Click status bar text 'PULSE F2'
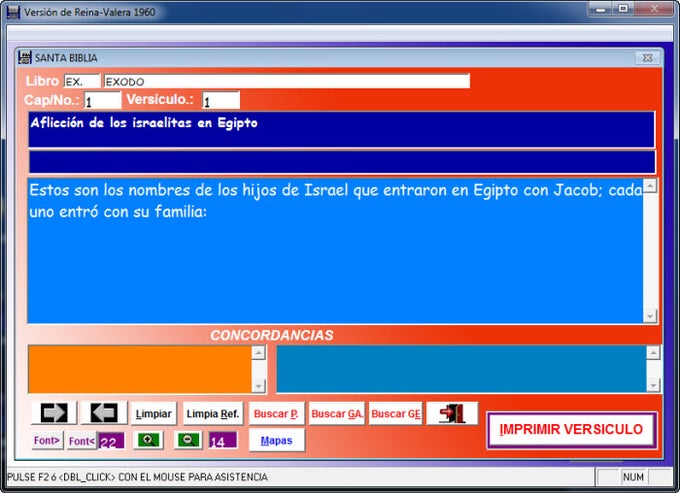The image size is (680, 493). 28,477
